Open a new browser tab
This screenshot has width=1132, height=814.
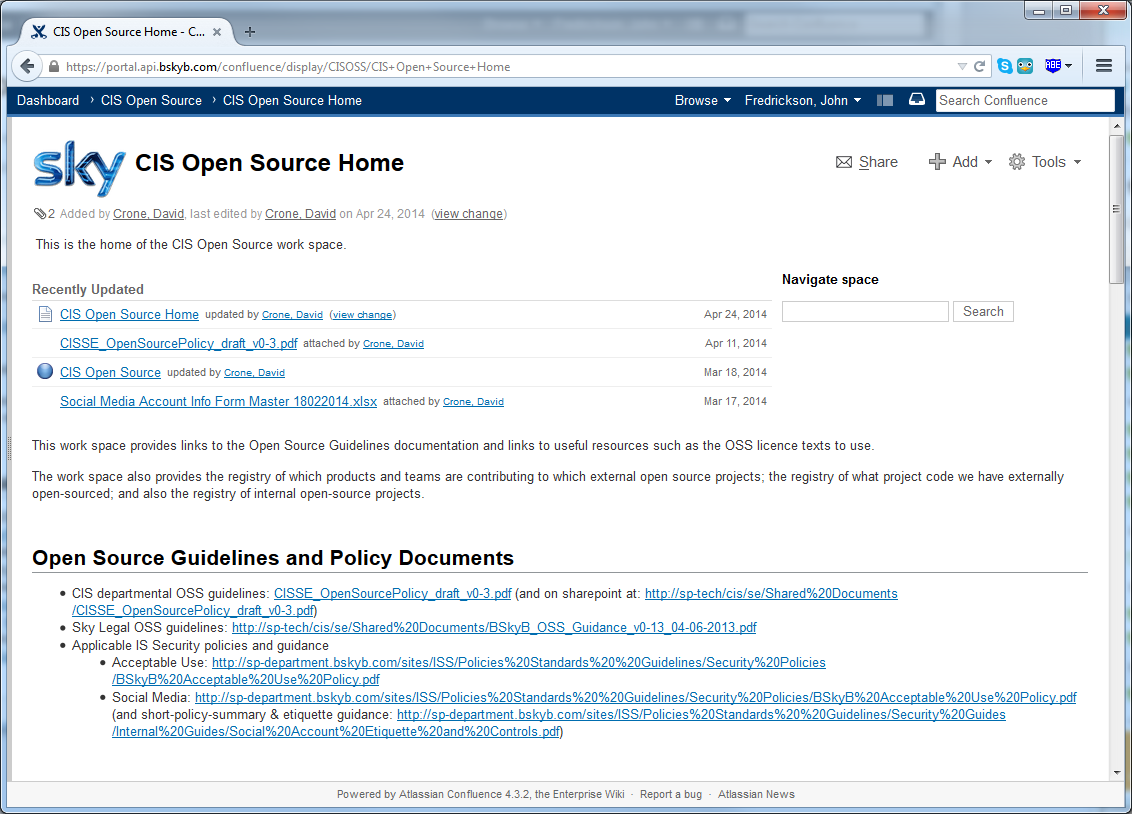250,31
